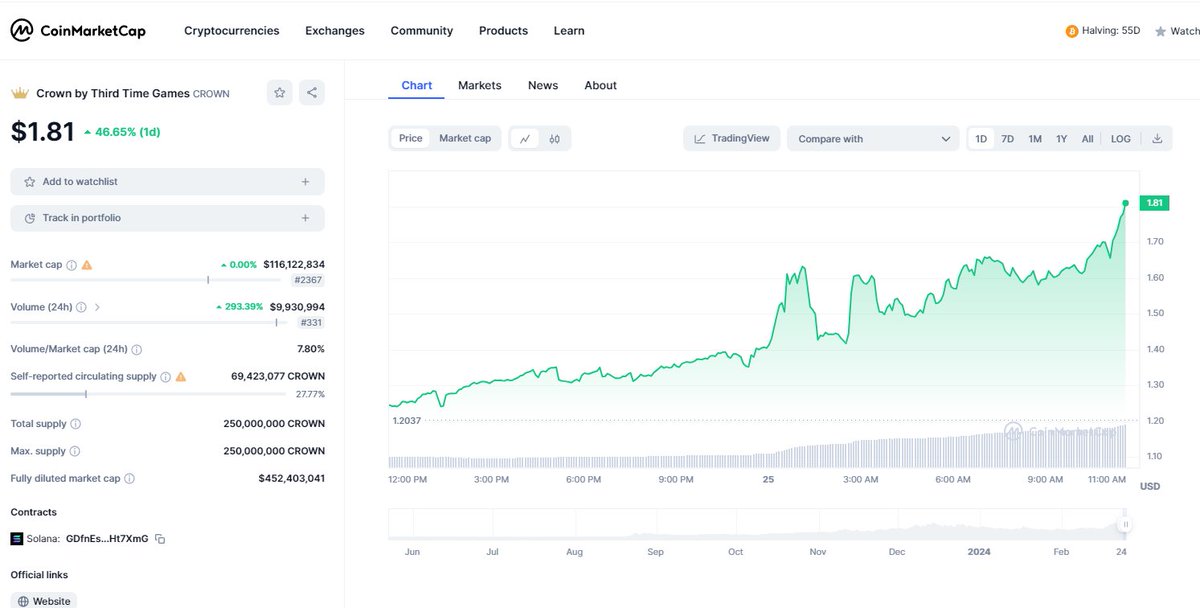Viewport: 1200px width, 608px height.
Task: Click the 1.81 current price label
Action: (x=1154, y=203)
